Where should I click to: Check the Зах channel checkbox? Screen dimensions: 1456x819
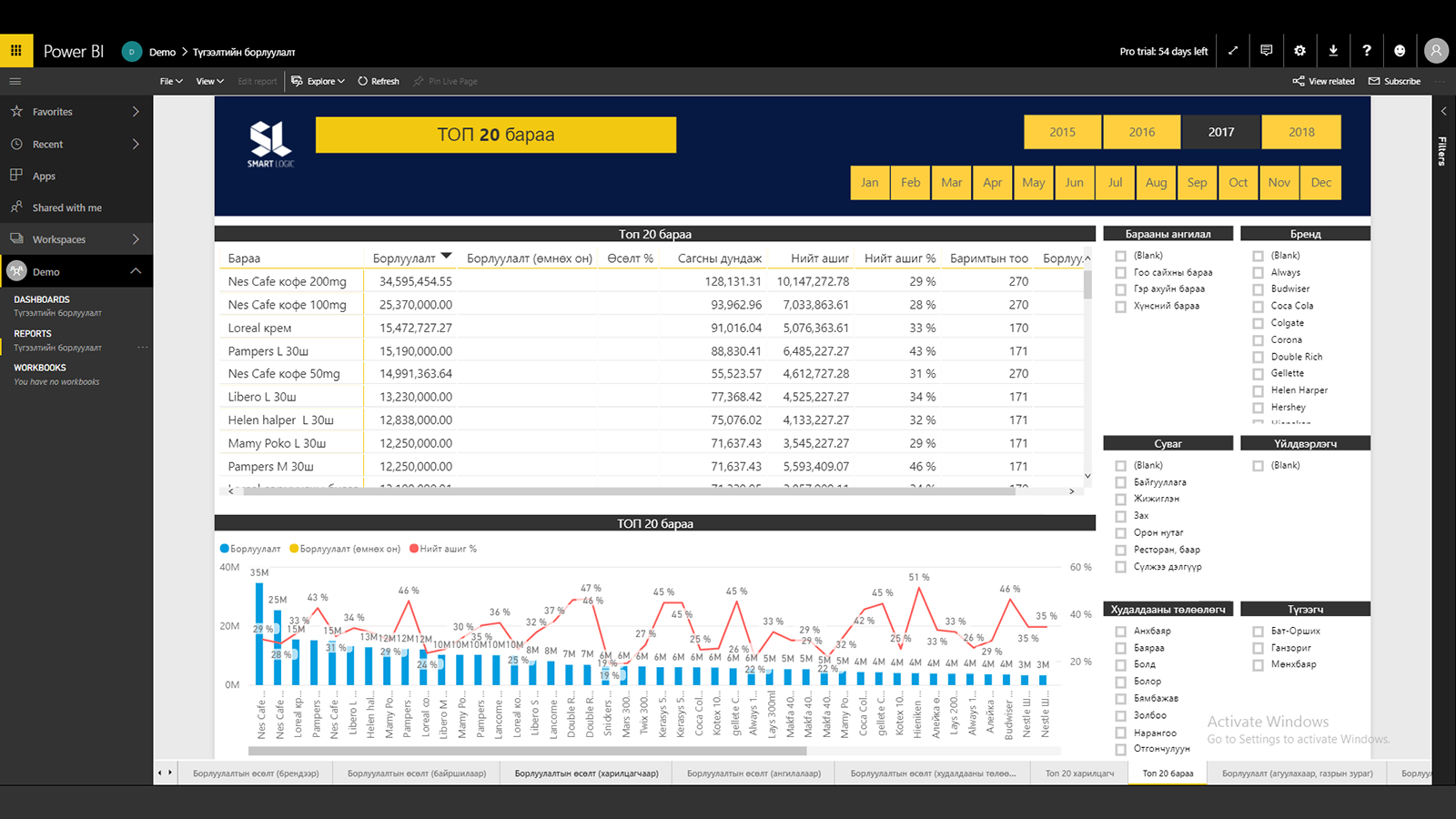click(x=1121, y=516)
